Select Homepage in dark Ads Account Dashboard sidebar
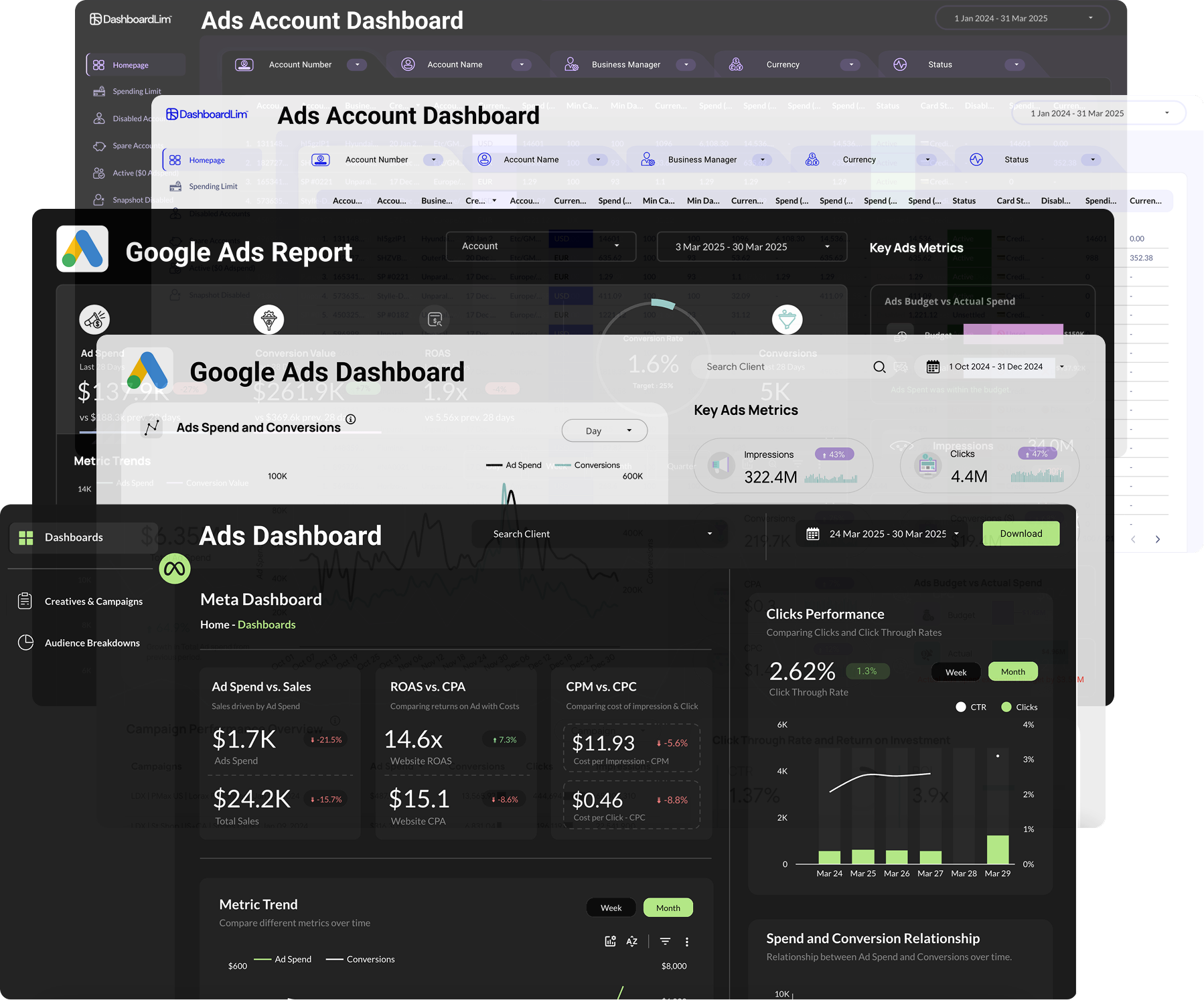 pyautogui.click(x=136, y=65)
